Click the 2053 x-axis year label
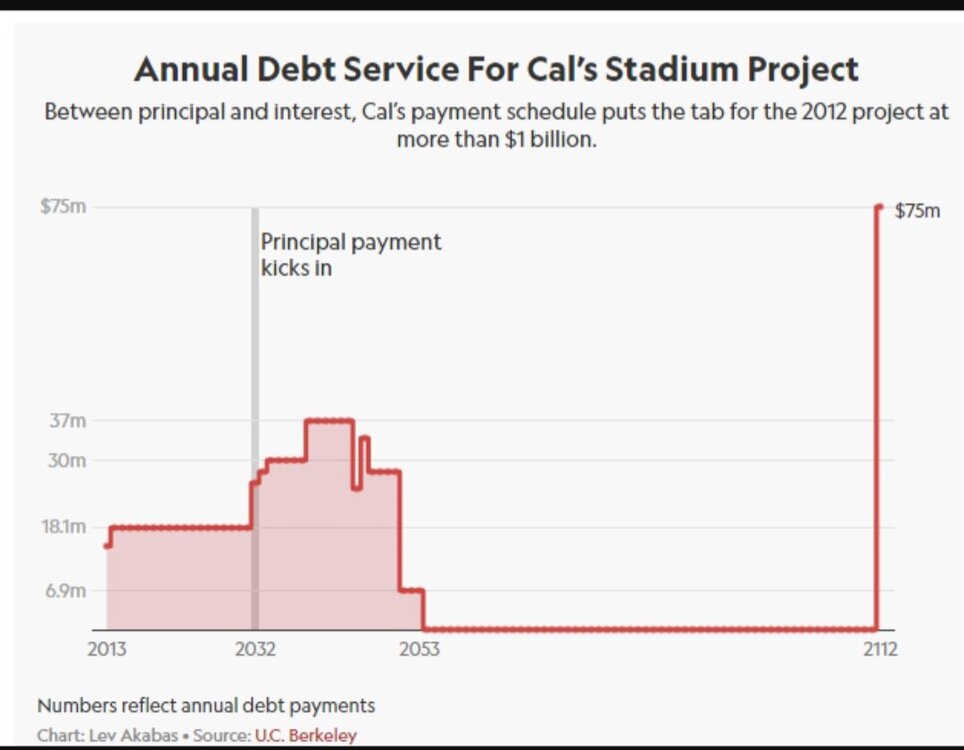Viewport: 964px width, 750px height. pos(419,649)
